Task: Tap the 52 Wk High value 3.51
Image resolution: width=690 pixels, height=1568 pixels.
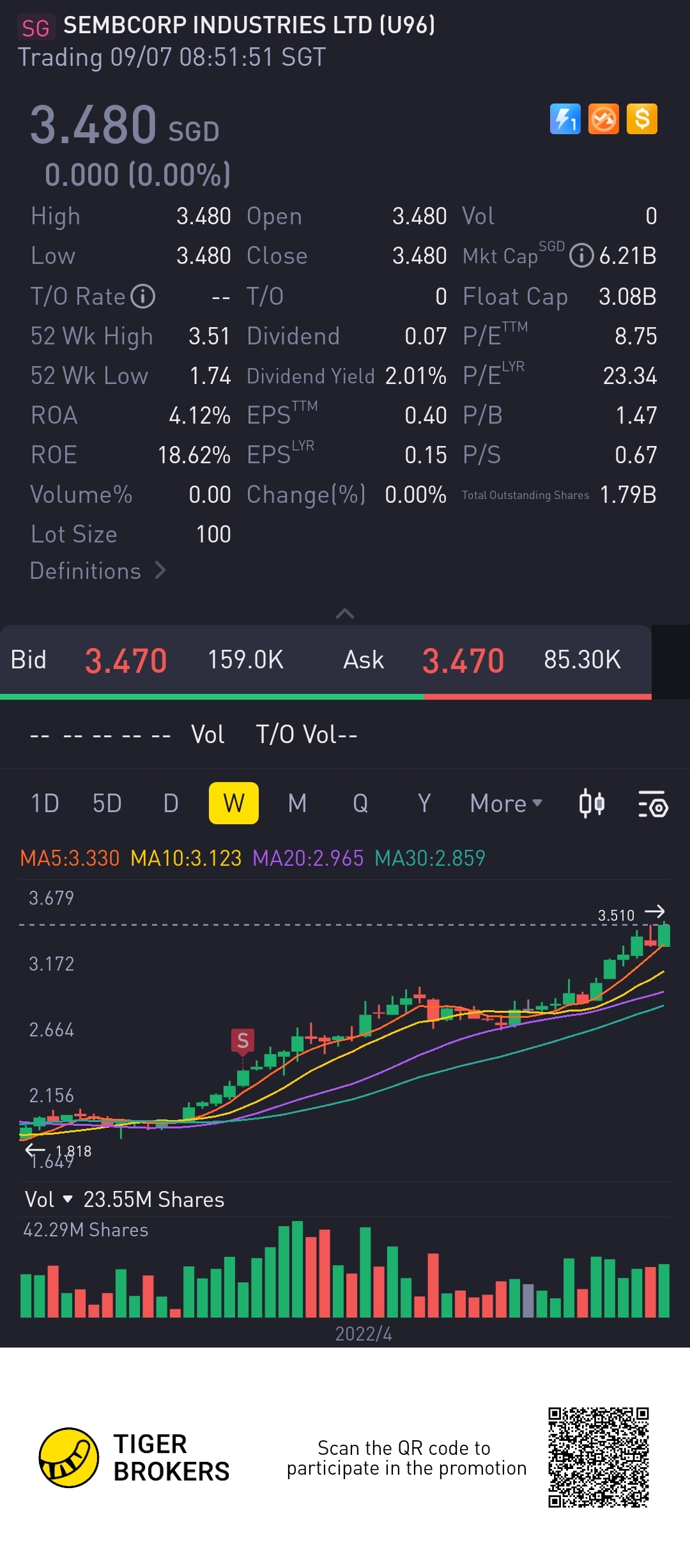Action: (x=209, y=336)
